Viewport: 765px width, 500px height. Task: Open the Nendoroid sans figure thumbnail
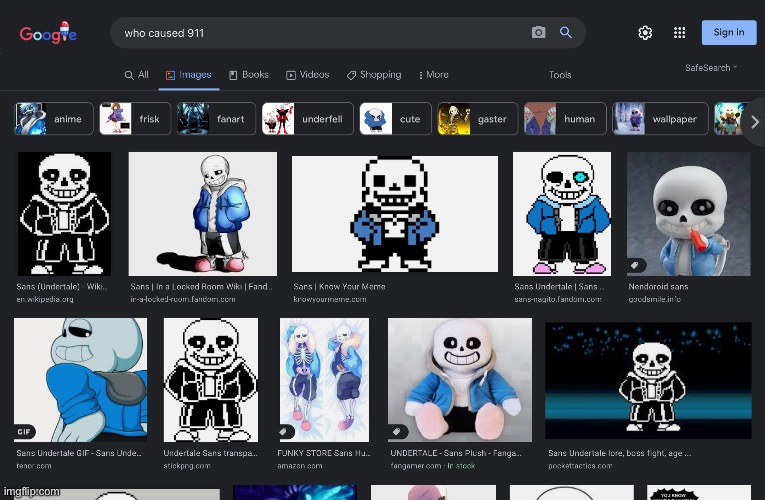click(688, 214)
